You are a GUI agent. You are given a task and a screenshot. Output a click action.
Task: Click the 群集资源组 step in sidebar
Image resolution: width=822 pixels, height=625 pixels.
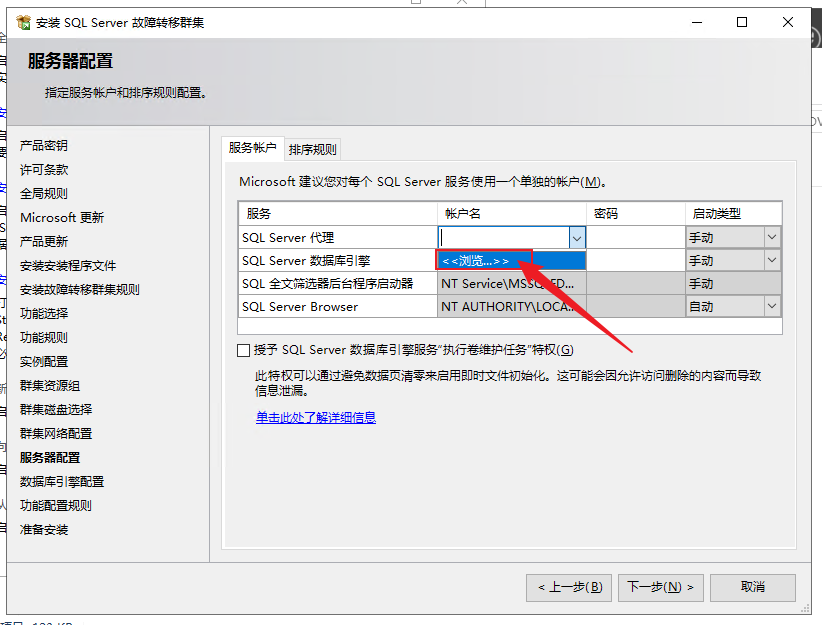(50, 386)
